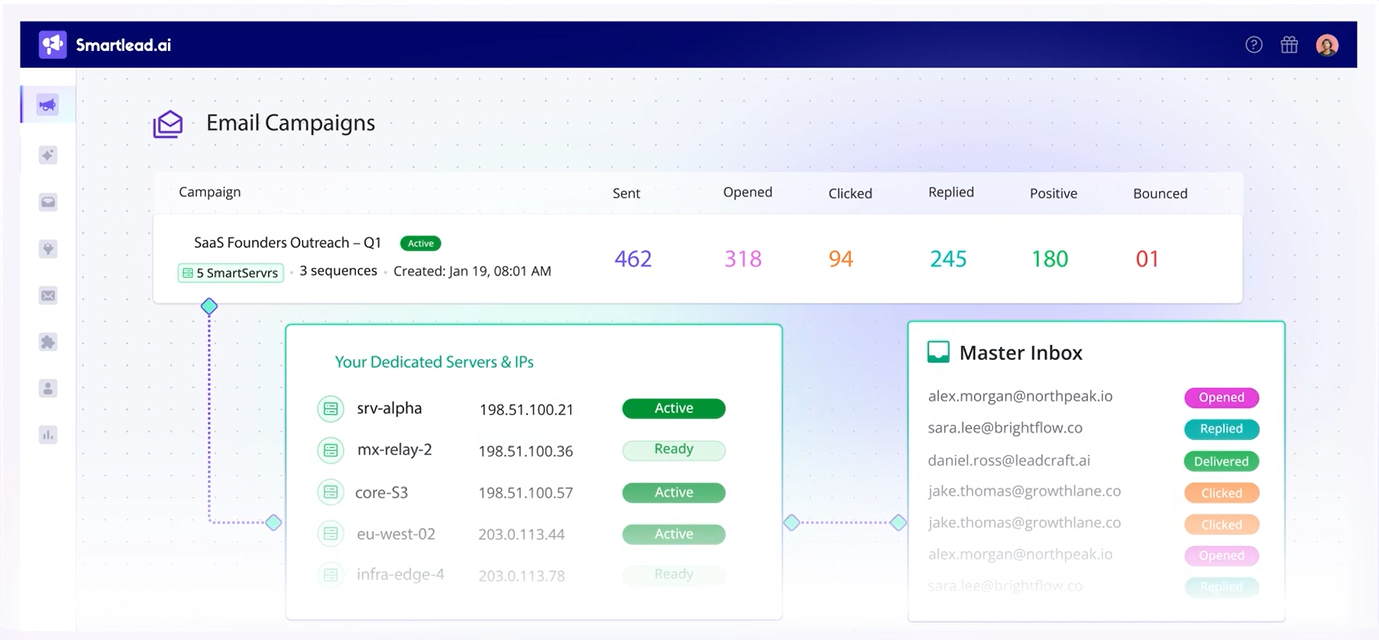Open the user avatar in top bar
The height and width of the screenshot is (640, 1379).
[1327, 45]
